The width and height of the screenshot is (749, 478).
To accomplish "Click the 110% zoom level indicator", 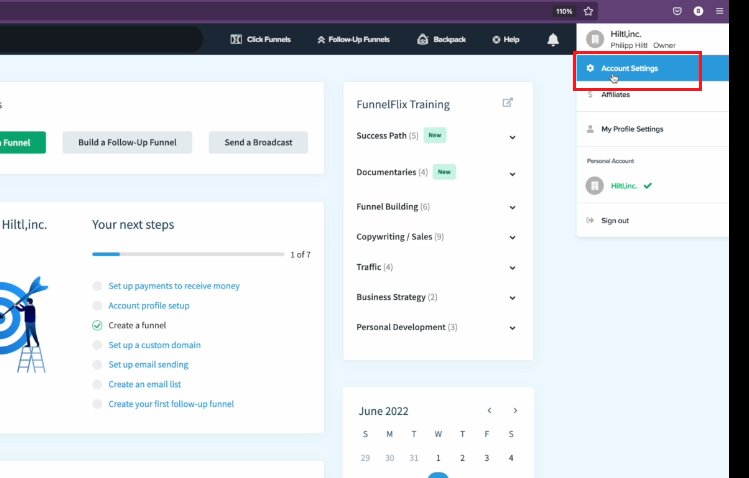I will coord(564,11).
